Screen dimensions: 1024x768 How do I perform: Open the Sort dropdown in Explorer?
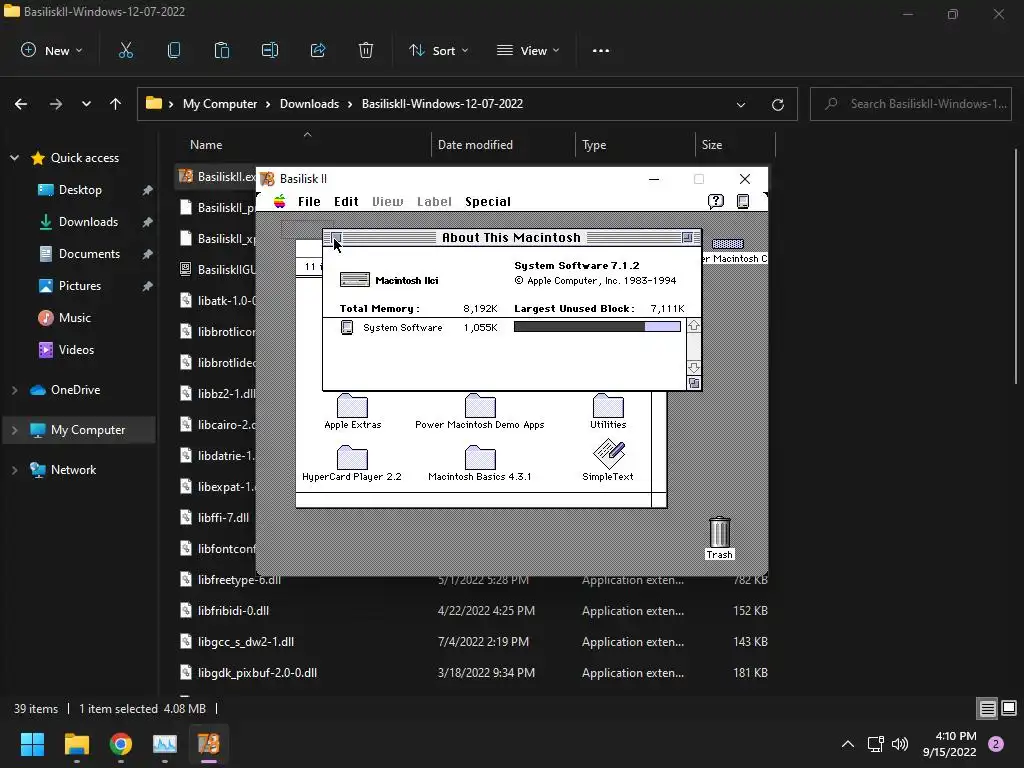click(438, 50)
